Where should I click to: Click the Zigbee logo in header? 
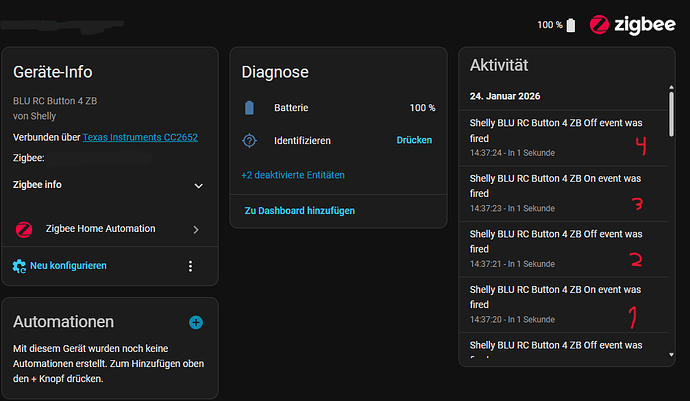[x=631, y=25]
